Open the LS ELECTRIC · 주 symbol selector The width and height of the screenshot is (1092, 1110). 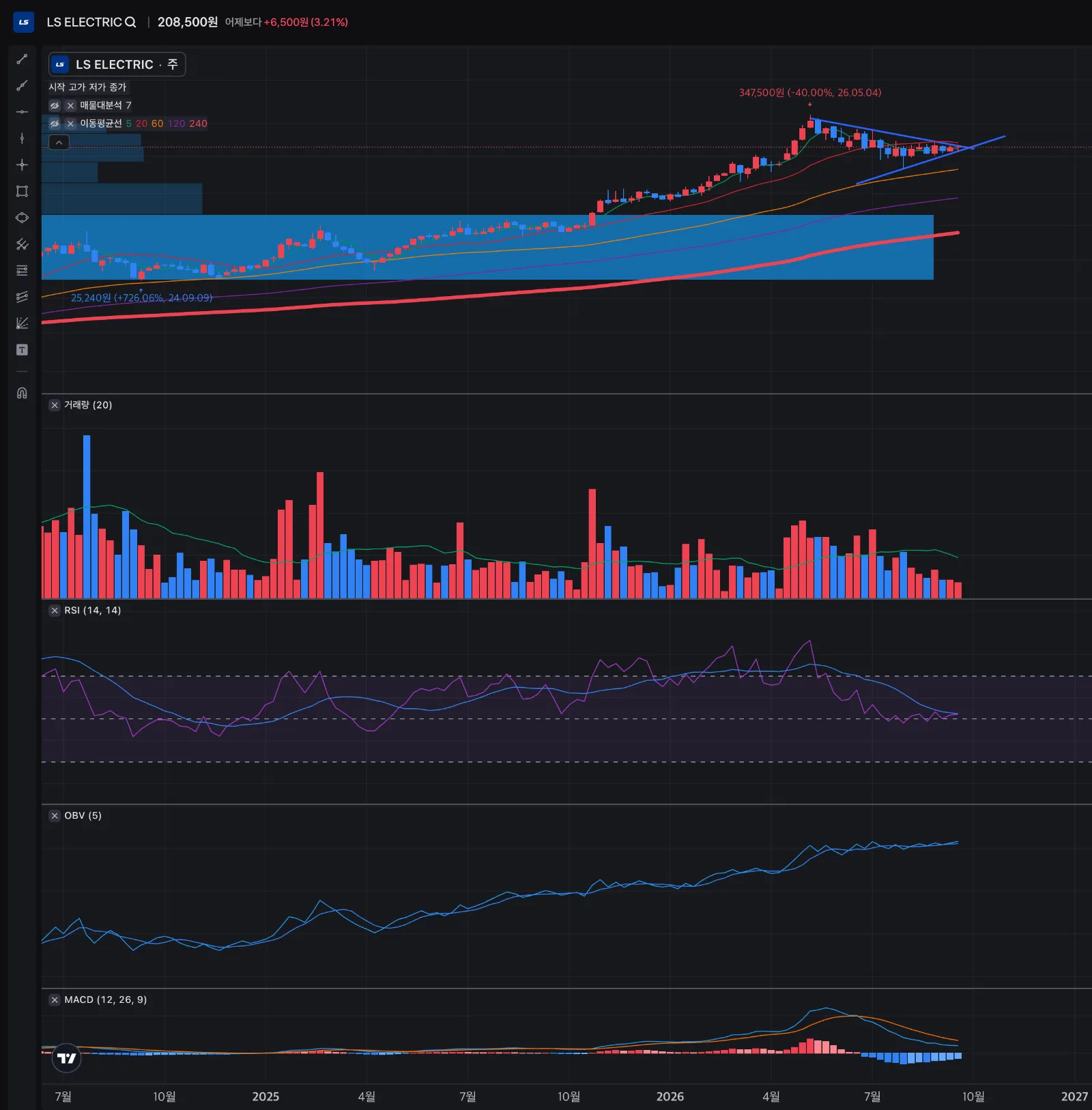coord(117,65)
